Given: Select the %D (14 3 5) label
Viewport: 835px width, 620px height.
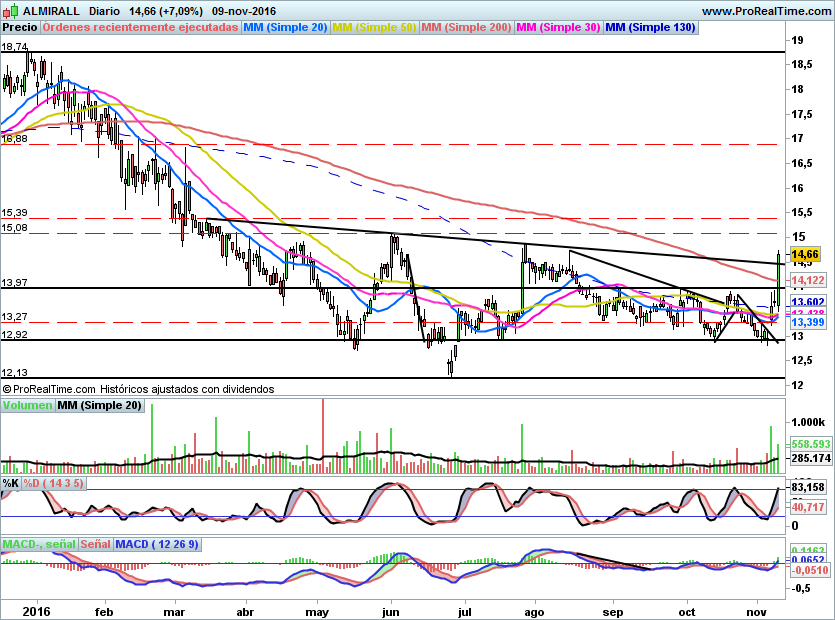Looking at the screenshot, I should pos(54,483).
